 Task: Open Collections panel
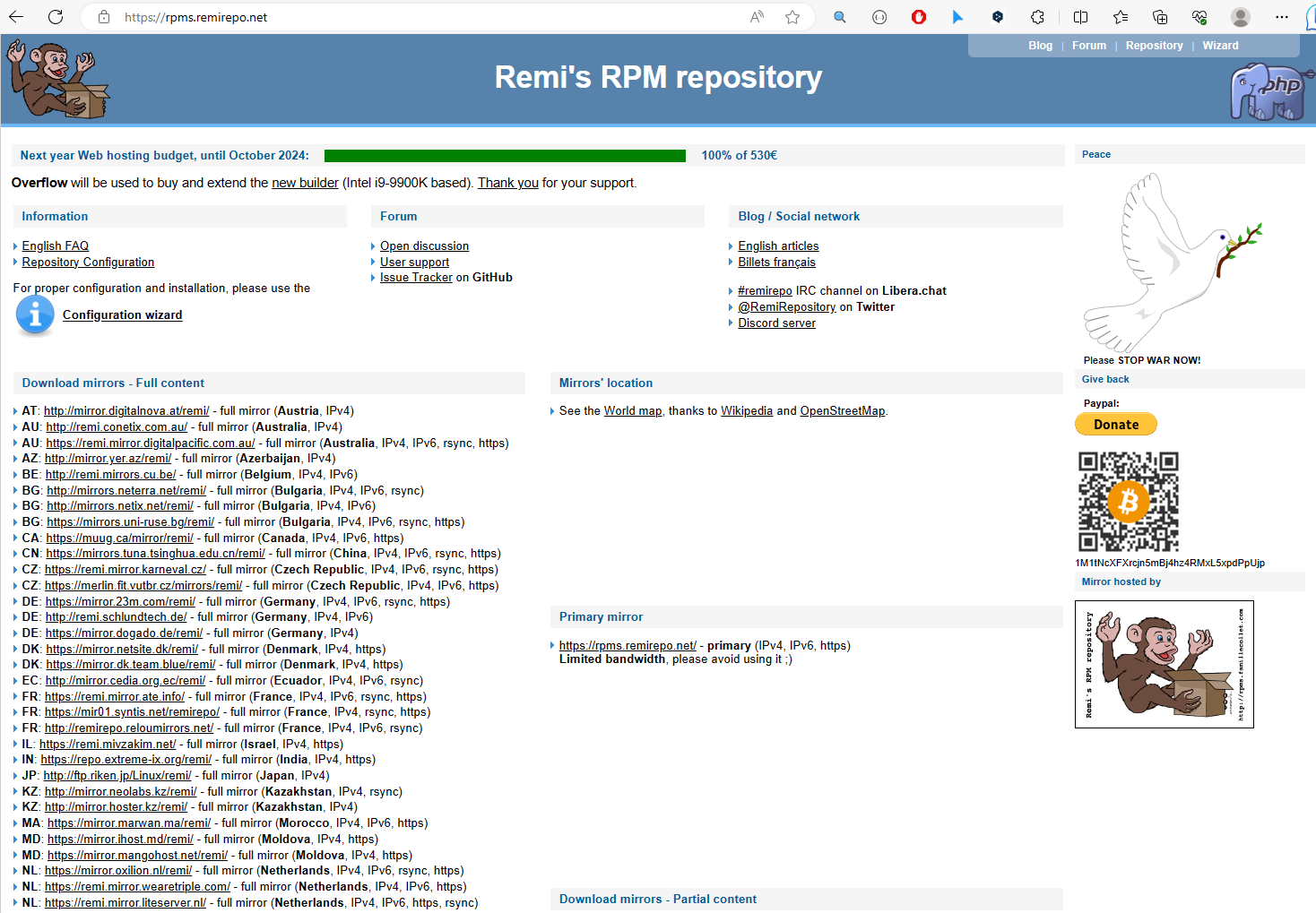click(x=1160, y=17)
